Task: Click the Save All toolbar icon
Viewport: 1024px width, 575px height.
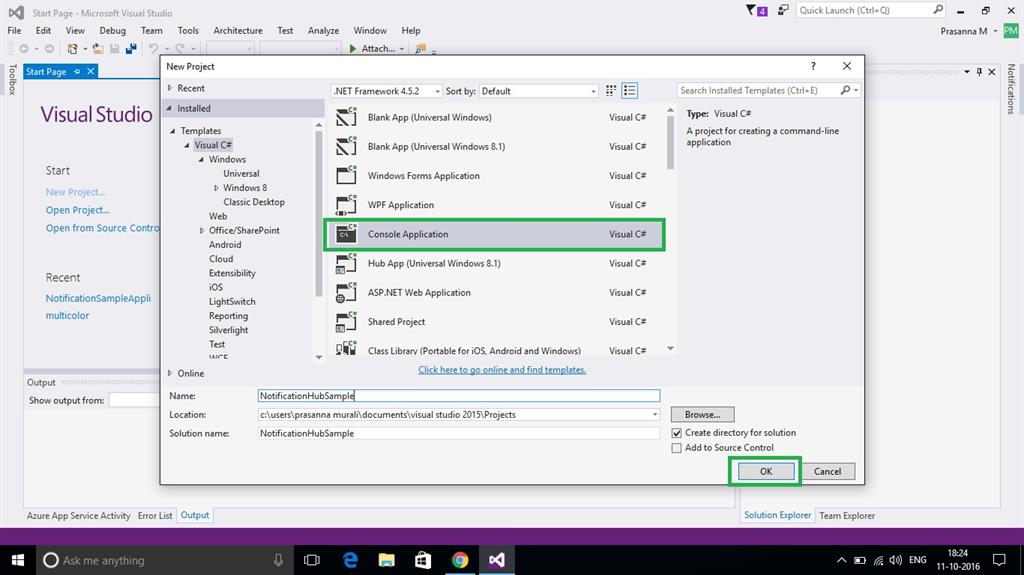Action: pos(131,48)
